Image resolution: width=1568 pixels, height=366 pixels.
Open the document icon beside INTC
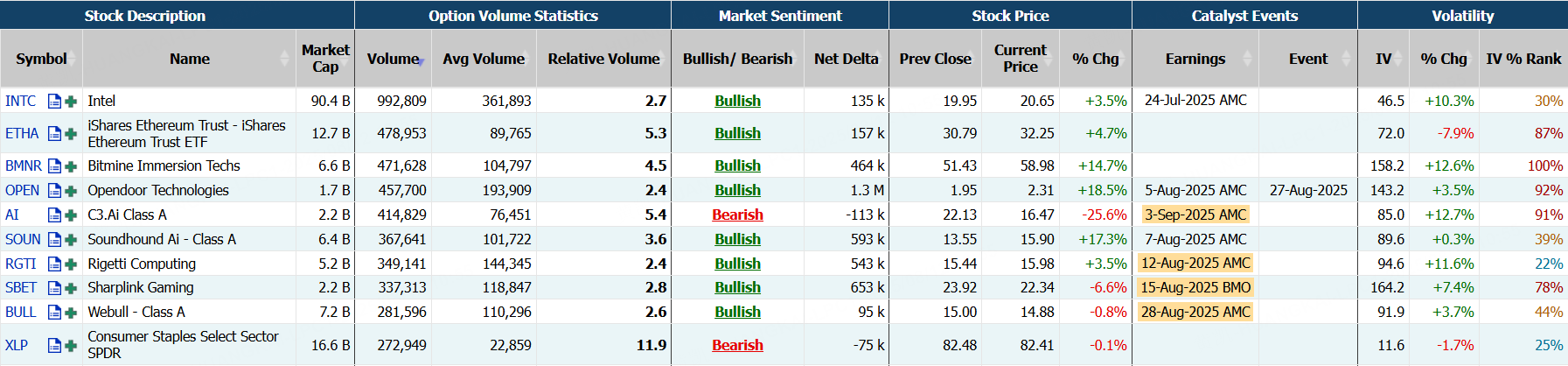[x=54, y=102]
